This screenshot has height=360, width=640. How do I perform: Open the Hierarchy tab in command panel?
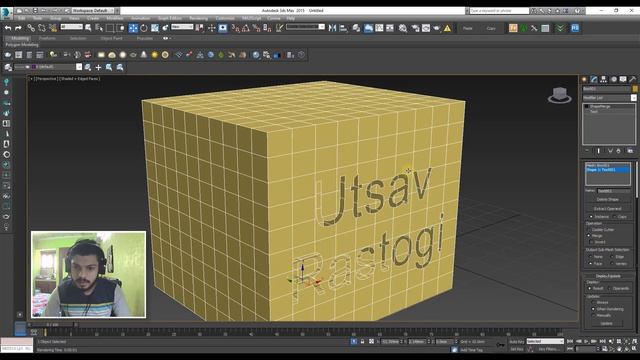603,79
